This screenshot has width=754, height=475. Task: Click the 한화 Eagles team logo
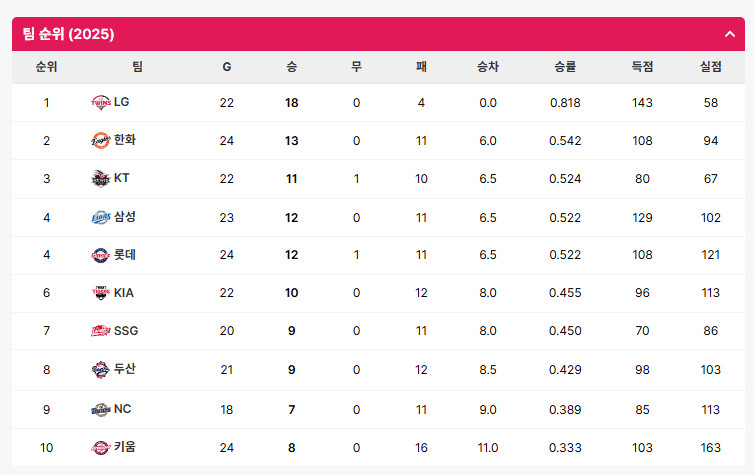point(101,140)
